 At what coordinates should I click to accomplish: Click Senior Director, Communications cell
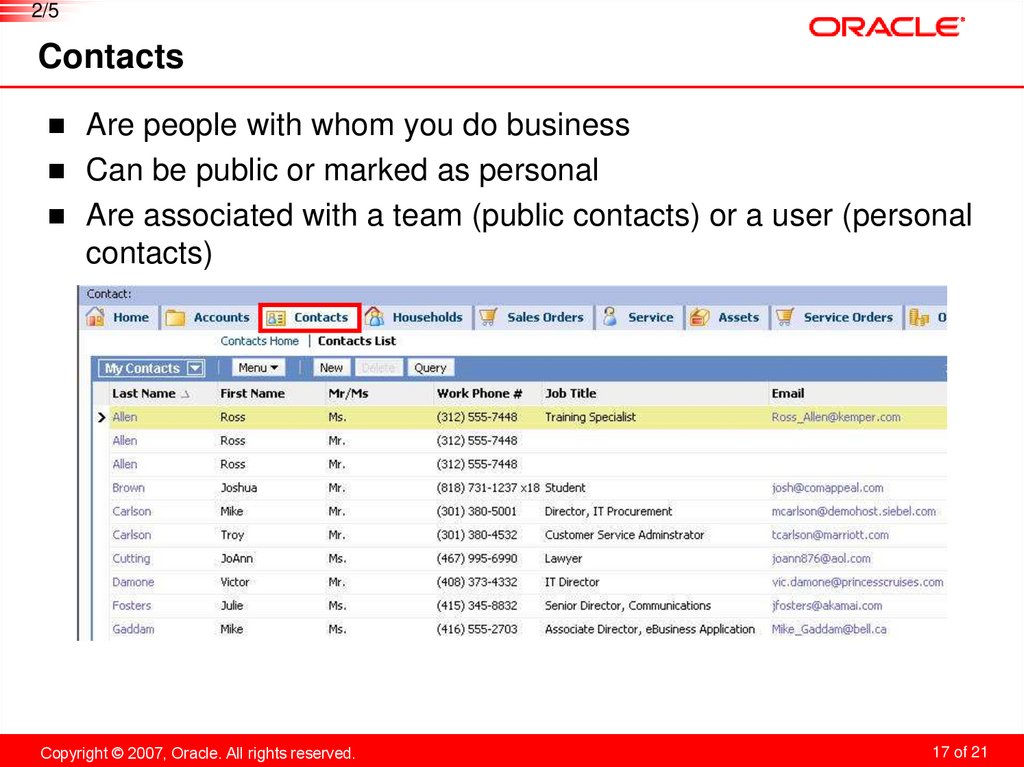coord(628,606)
